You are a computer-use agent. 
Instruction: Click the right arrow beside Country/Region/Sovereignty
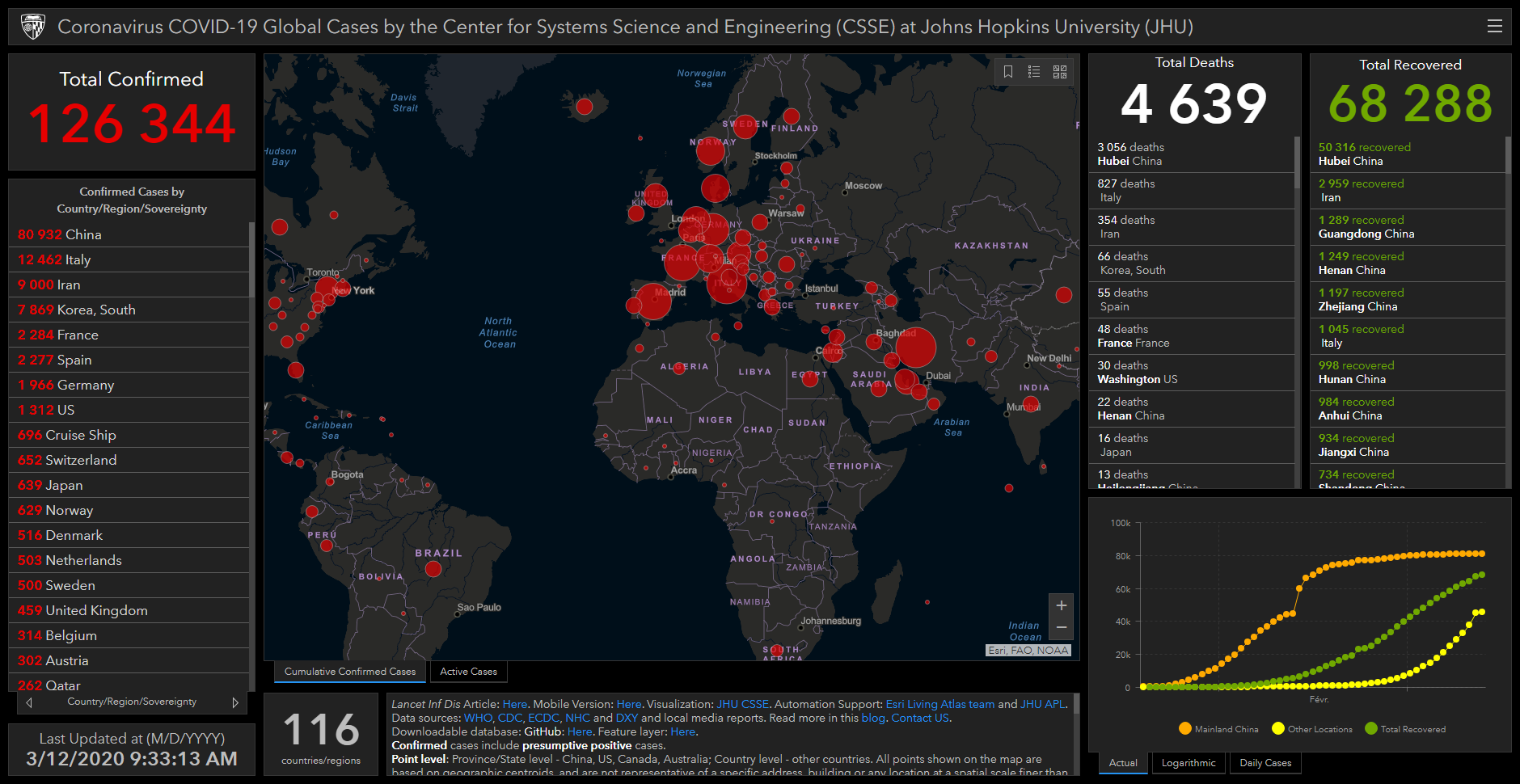pos(235,702)
